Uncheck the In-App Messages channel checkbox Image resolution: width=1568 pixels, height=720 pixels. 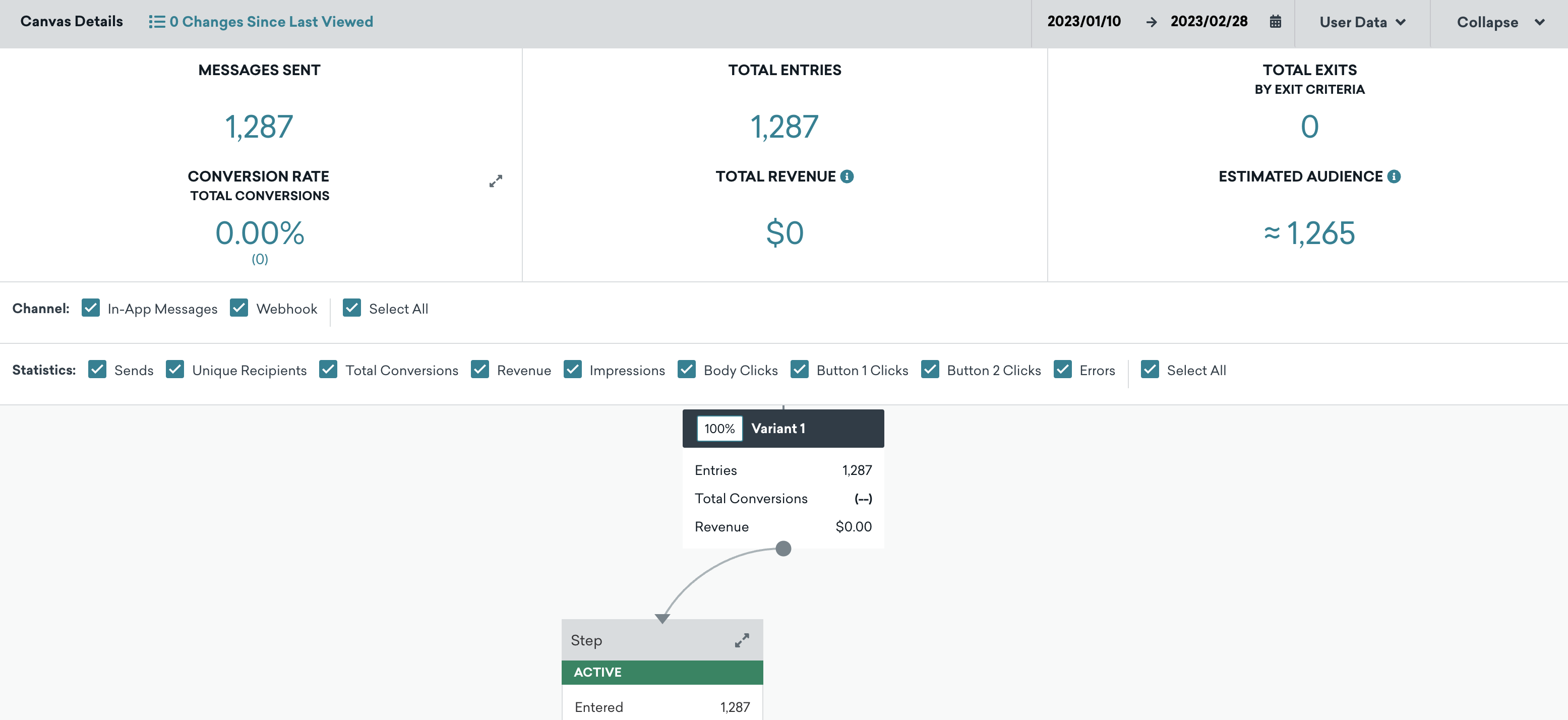click(91, 308)
